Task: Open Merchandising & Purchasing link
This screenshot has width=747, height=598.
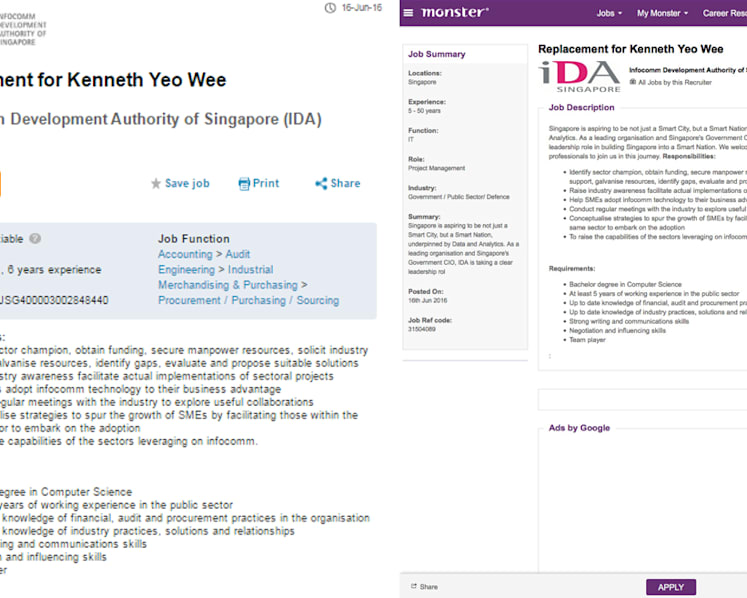Action: [228, 285]
